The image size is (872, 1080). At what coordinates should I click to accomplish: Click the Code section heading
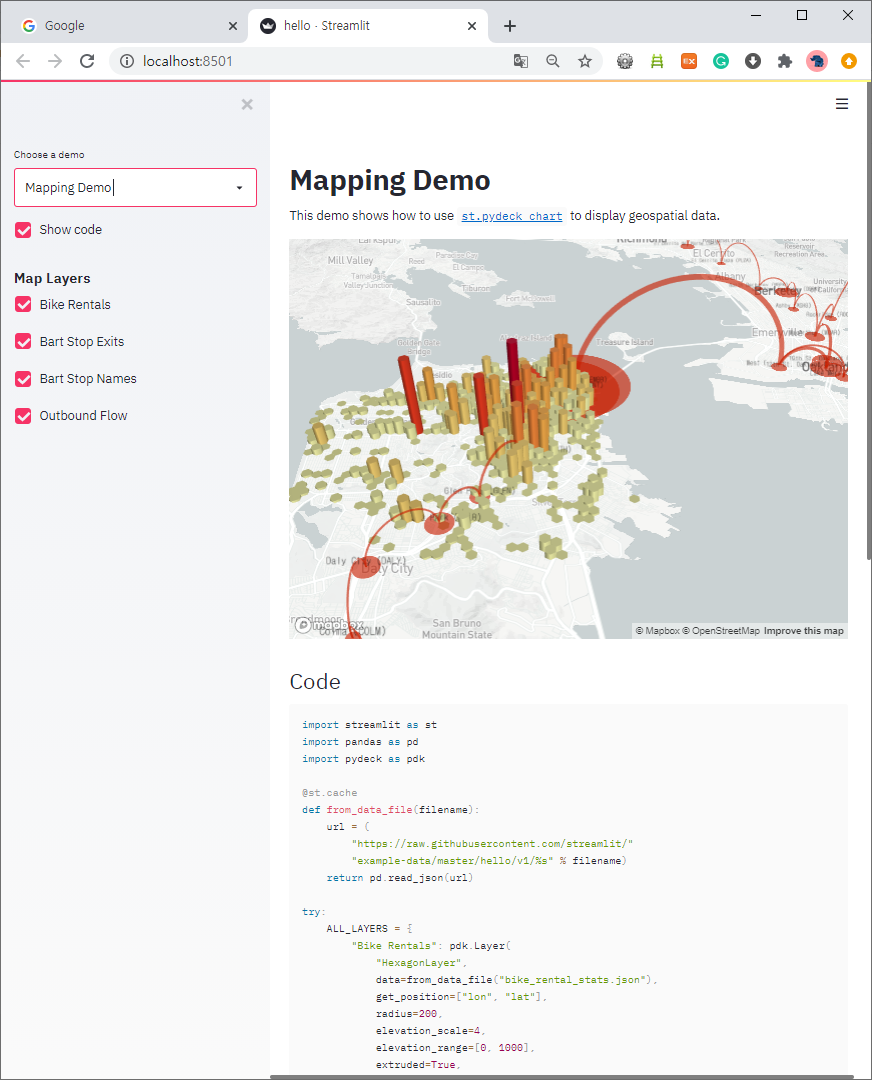click(315, 682)
